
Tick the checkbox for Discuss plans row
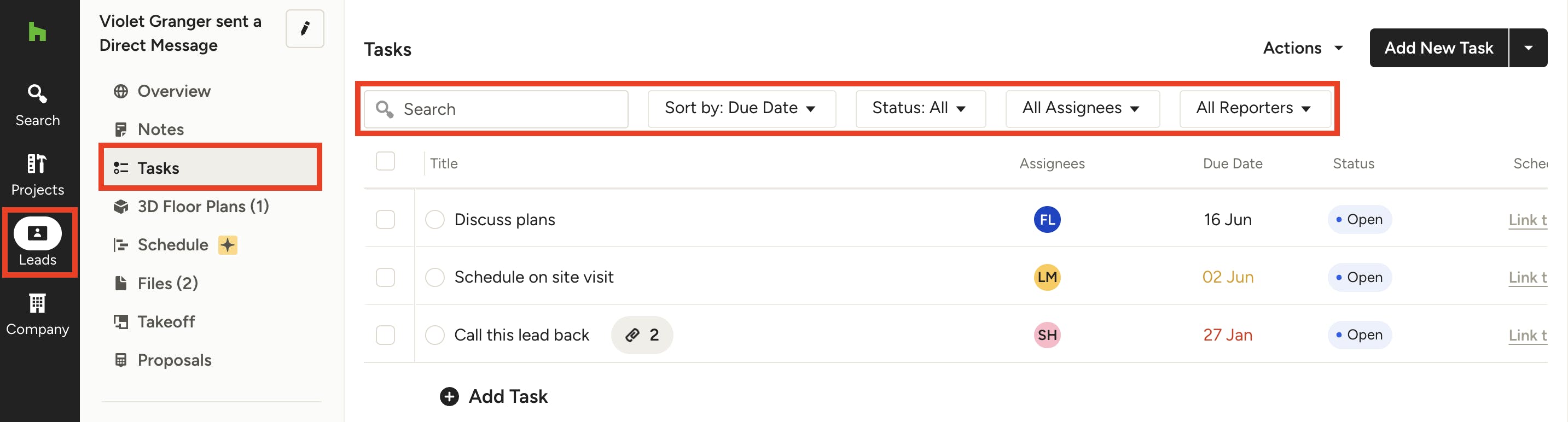click(x=385, y=220)
